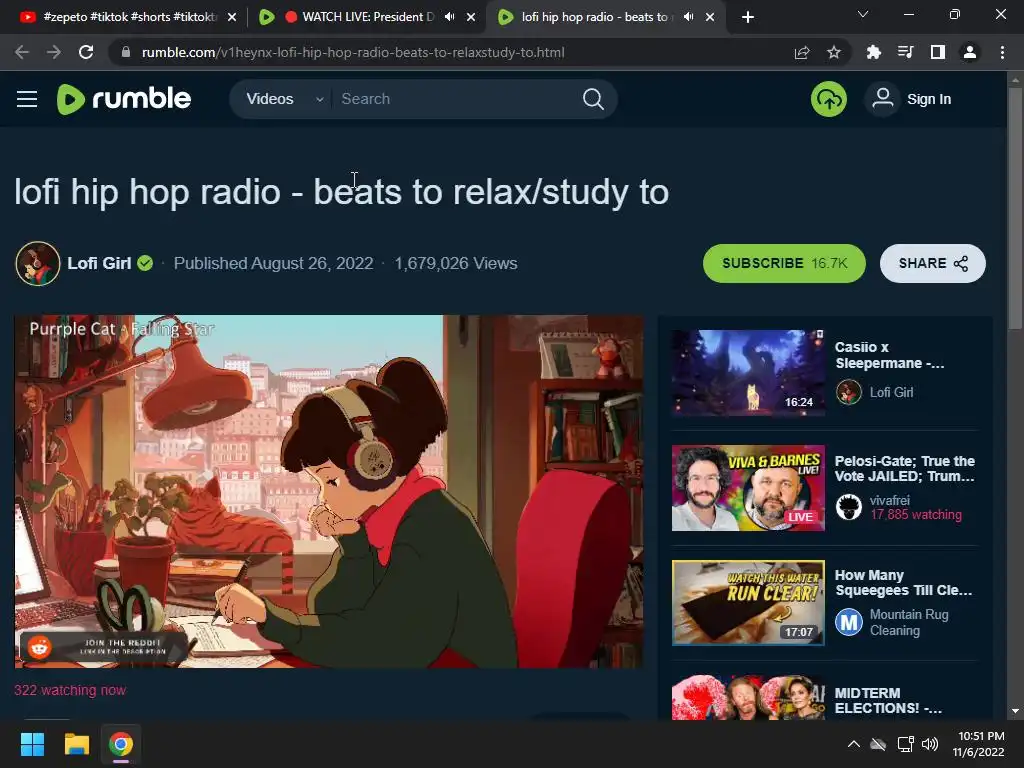Close the WATCH LIVE President tab
Image resolution: width=1024 pixels, height=768 pixels.
[471, 18]
